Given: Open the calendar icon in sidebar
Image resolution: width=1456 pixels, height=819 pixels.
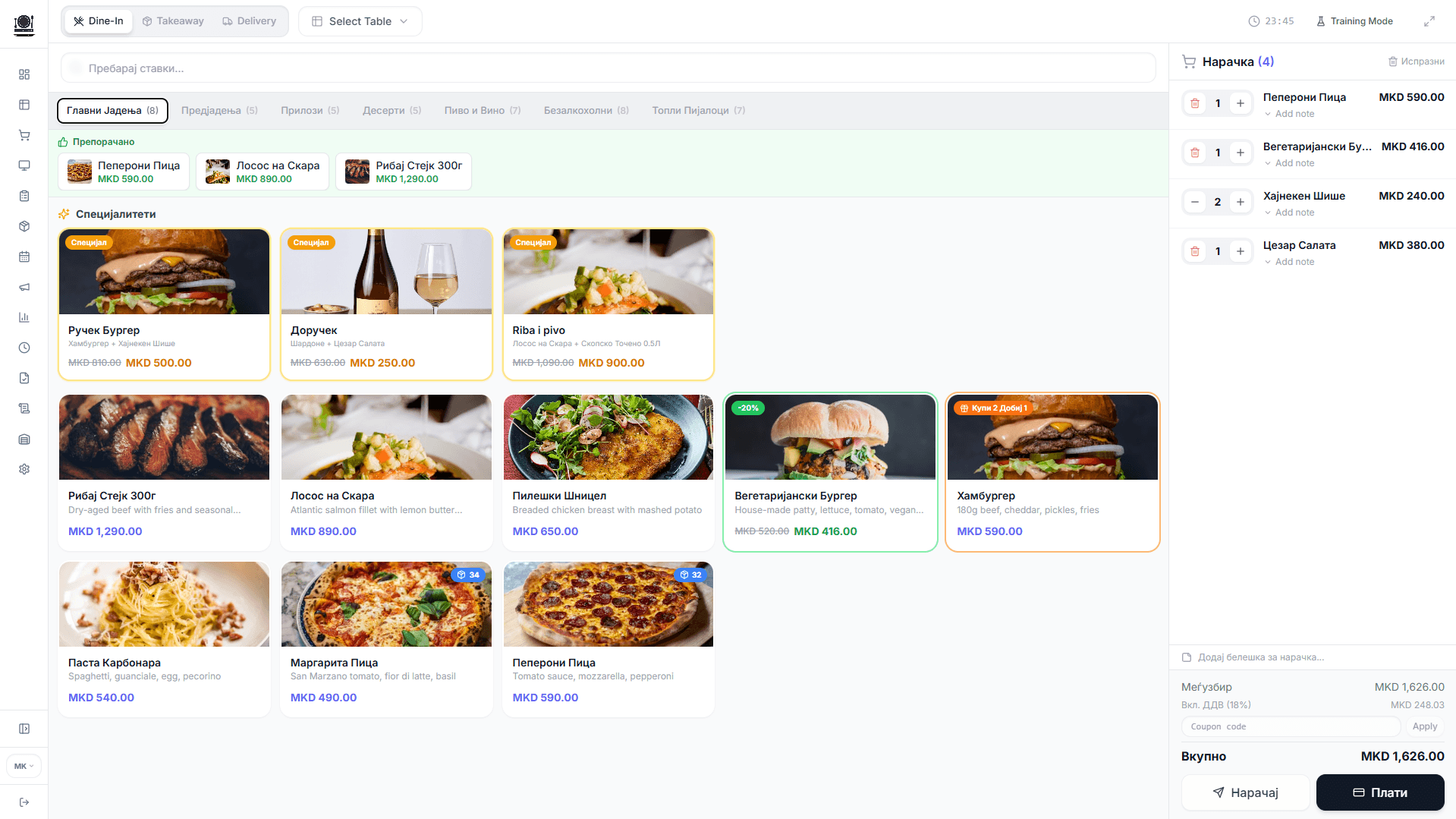Looking at the screenshot, I should click(x=24, y=257).
